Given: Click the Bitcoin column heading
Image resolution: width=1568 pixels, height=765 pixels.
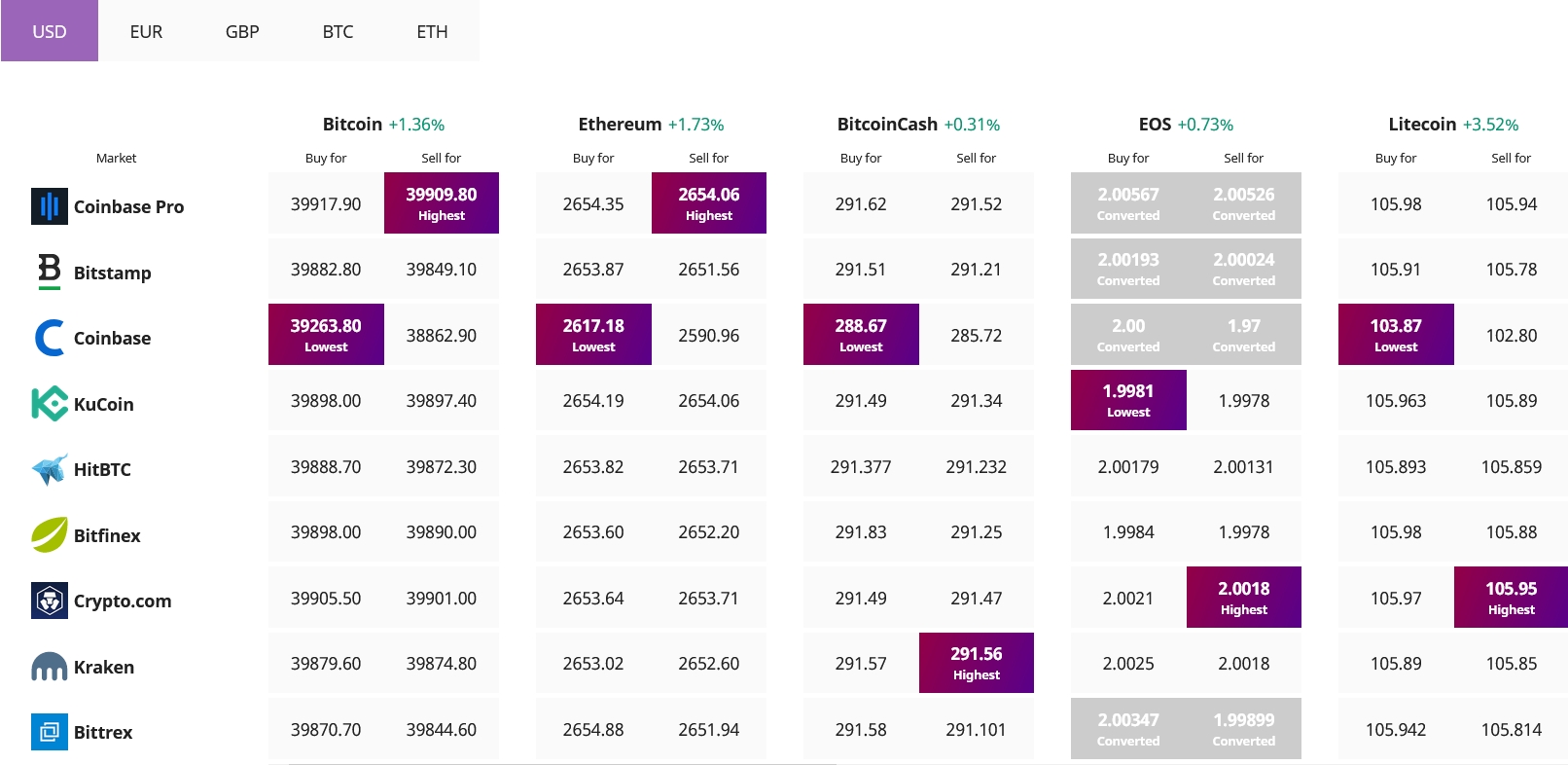Looking at the screenshot, I should coord(352,124).
